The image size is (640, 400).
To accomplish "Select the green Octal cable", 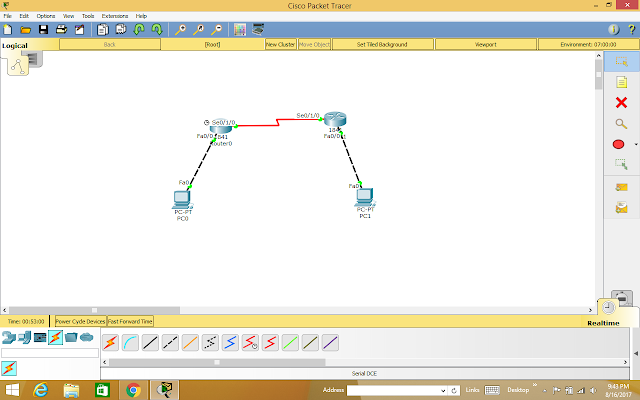I will [290, 342].
